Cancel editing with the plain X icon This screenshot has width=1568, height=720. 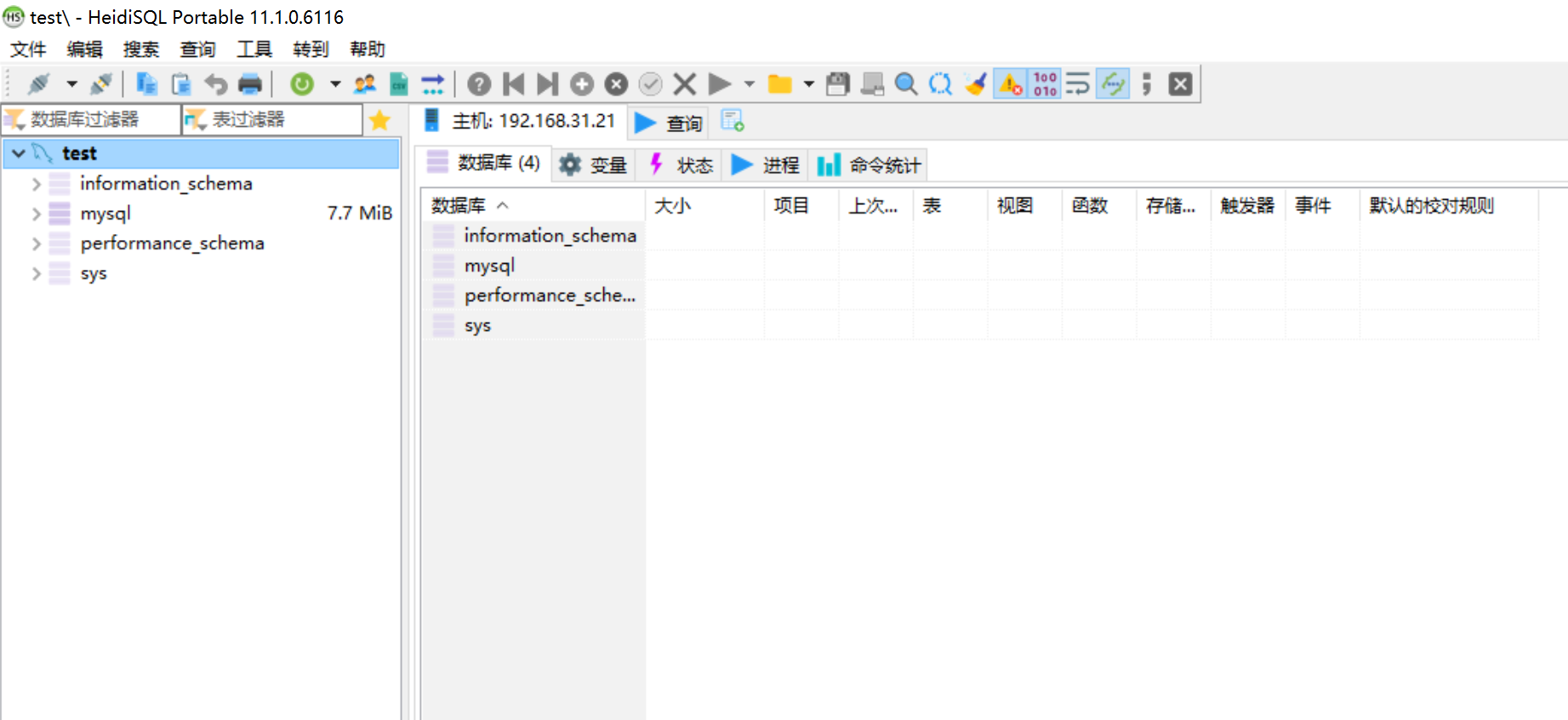pyautogui.click(x=685, y=83)
